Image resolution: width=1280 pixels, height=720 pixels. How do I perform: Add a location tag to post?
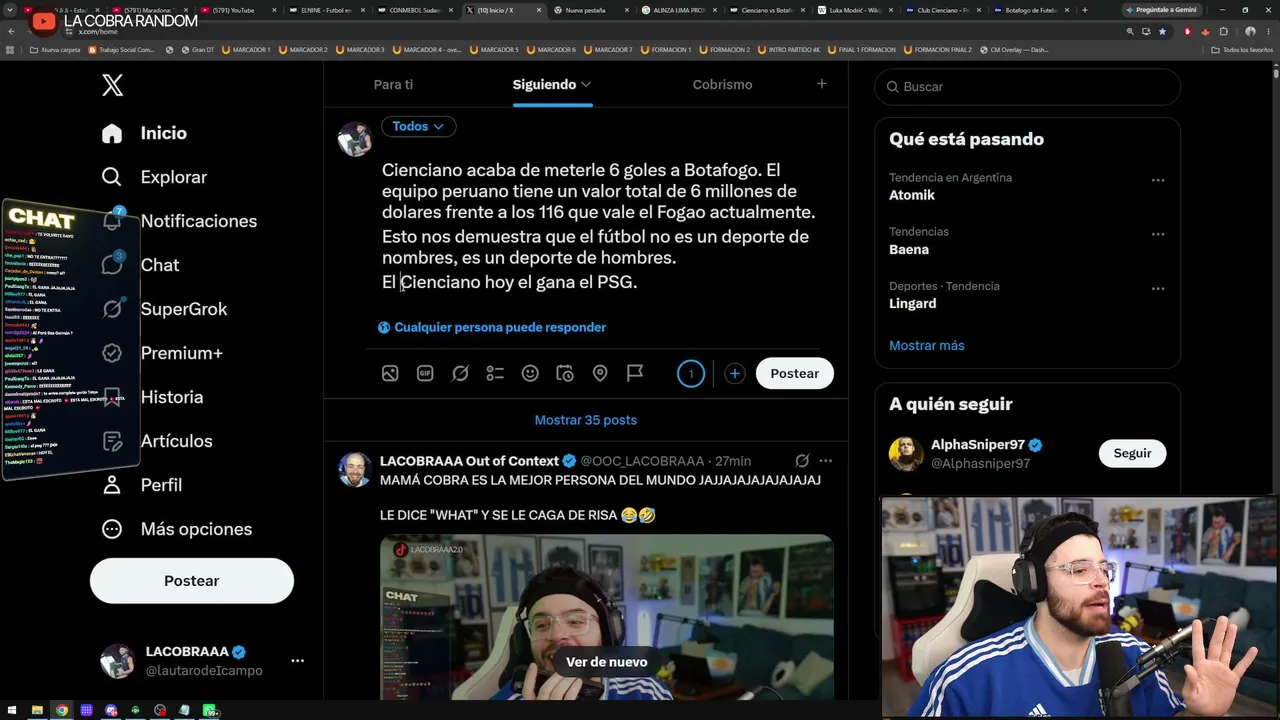600,373
